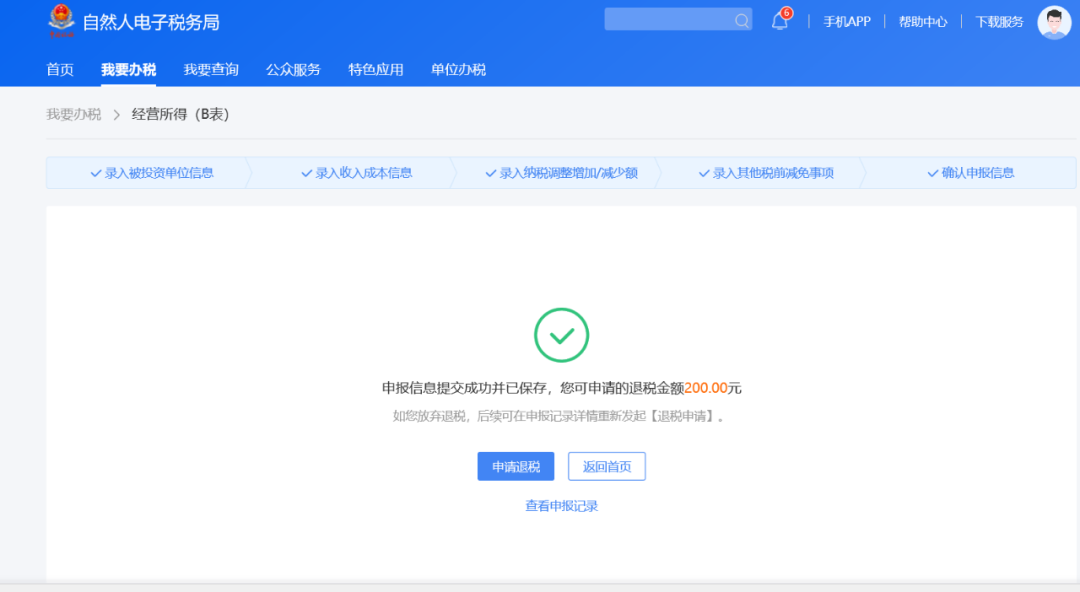Open 下载服务 download services
Viewport: 1080px width, 592px height.
tap(998, 21)
